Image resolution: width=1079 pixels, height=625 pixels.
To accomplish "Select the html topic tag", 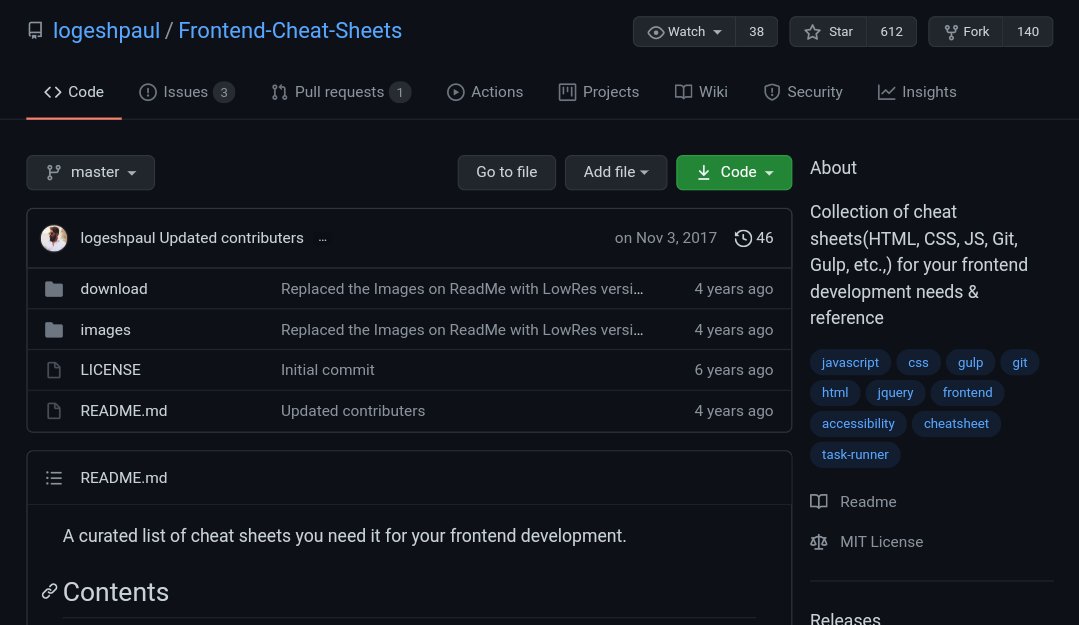I will click(835, 393).
